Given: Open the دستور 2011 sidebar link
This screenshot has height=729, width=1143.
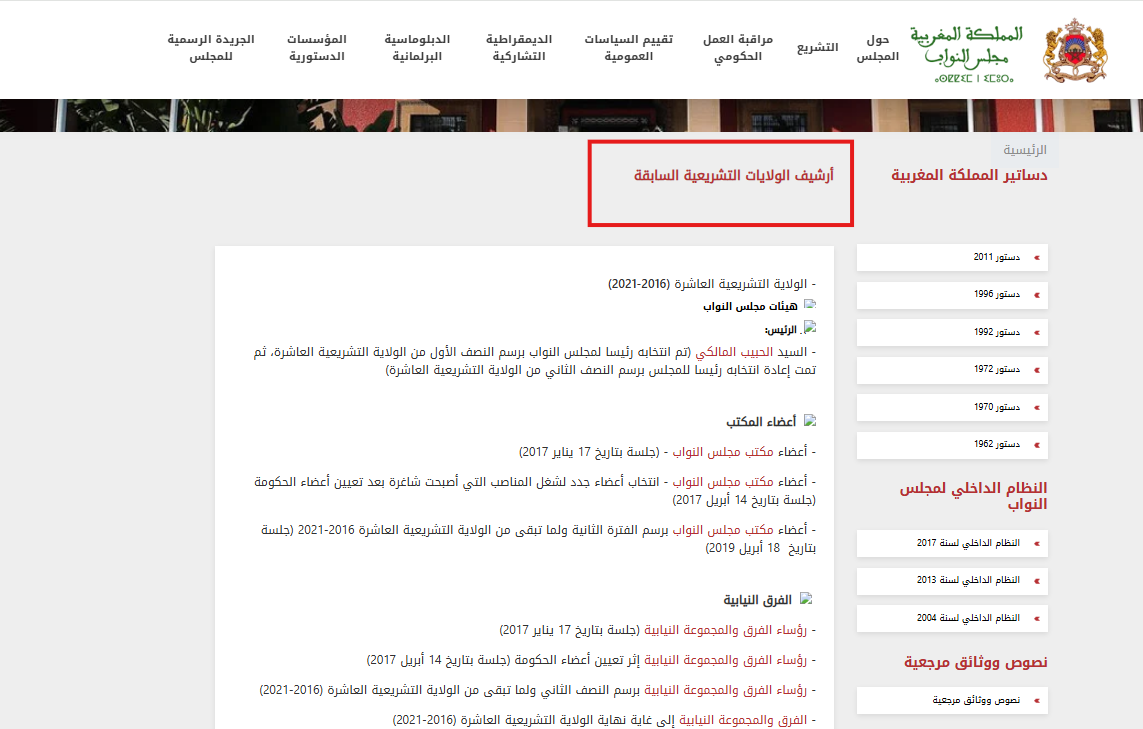Looking at the screenshot, I should click(x=952, y=257).
